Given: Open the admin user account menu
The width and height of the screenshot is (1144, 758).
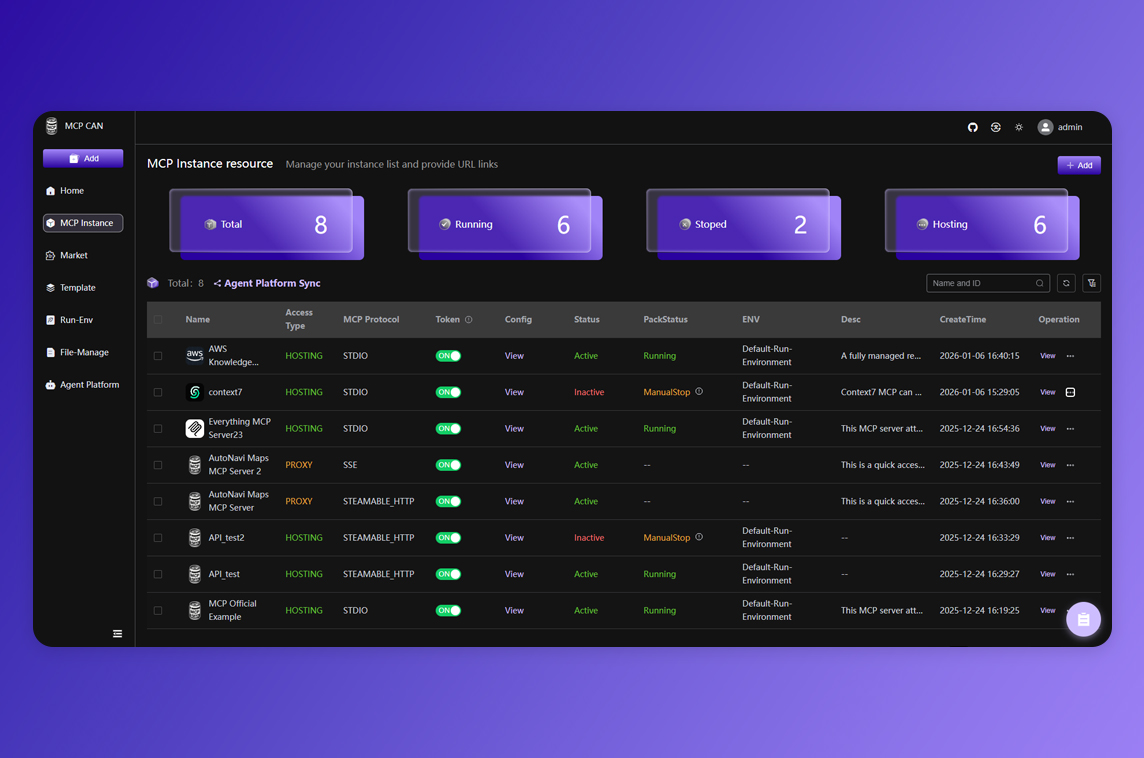Looking at the screenshot, I should [1060, 127].
